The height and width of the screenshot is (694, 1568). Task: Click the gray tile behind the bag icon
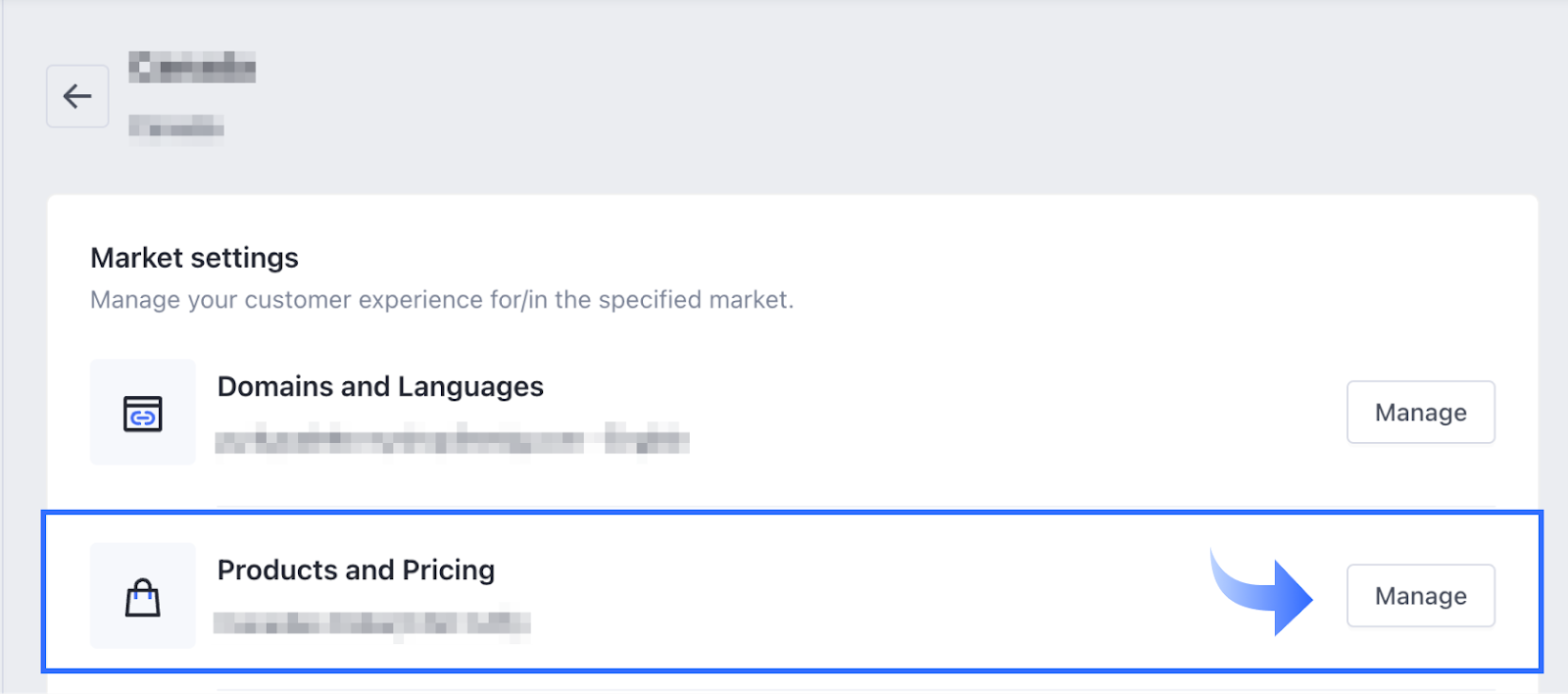[x=143, y=595]
